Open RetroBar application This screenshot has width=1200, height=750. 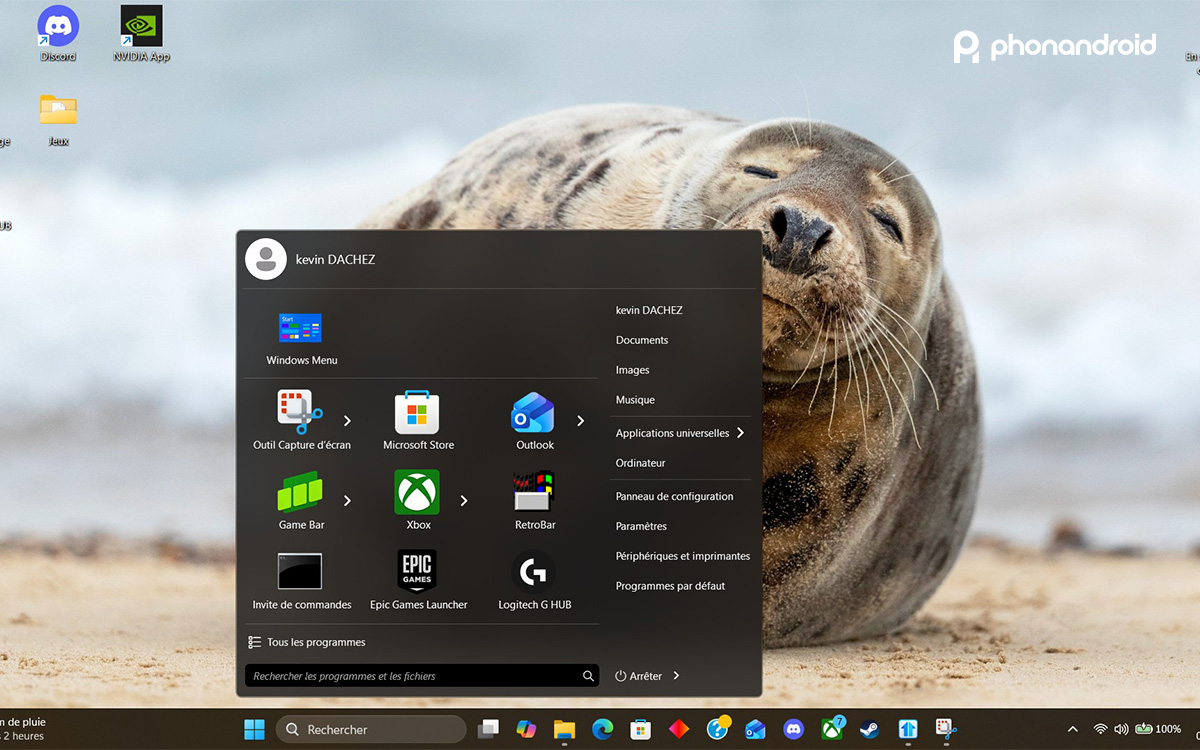pyautogui.click(x=534, y=500)
